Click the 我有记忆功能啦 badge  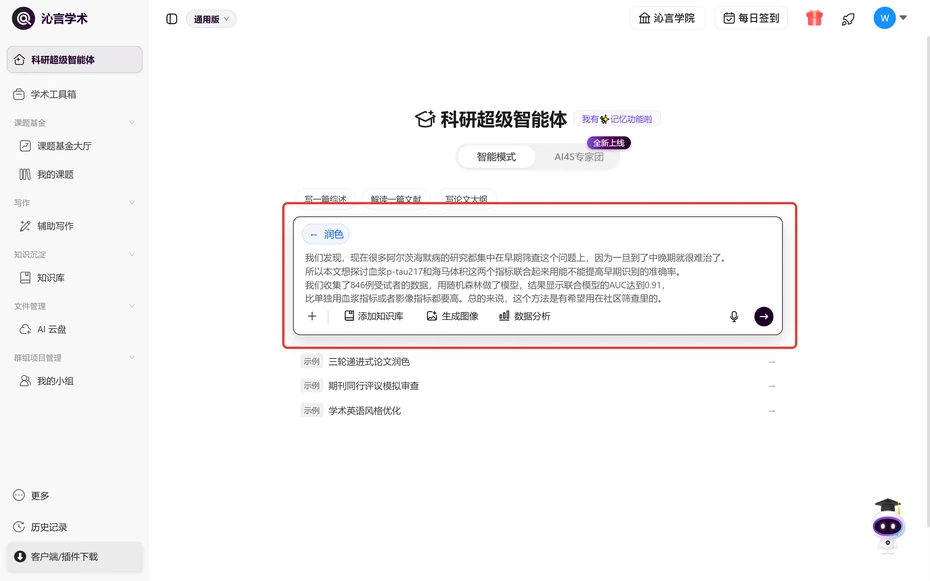(617, 119)
